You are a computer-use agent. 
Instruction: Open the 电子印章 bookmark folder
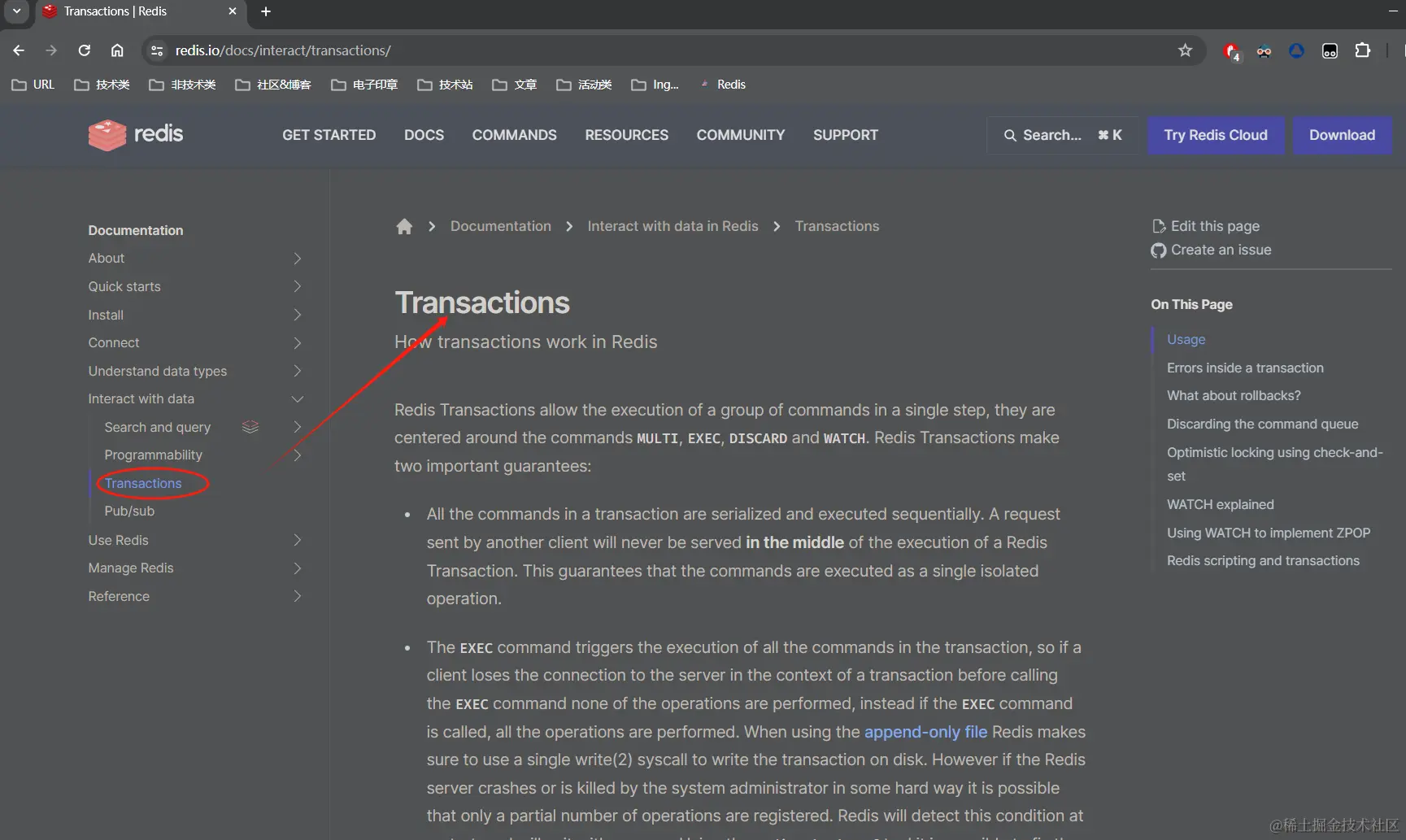click(364, 85)
